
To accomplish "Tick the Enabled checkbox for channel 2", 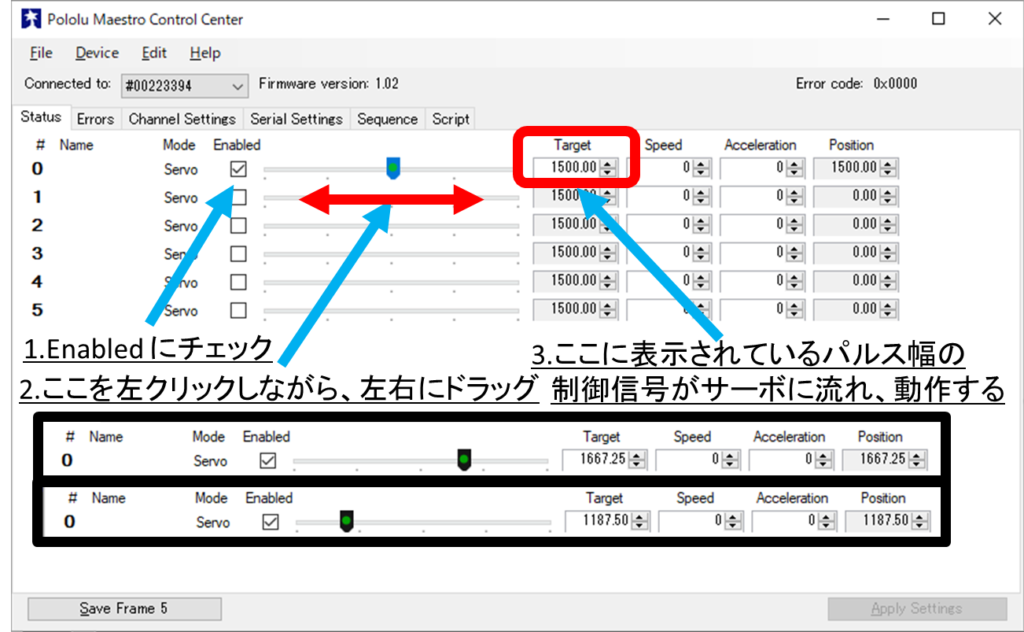I will pyautogui.click(x=238, y=226).
